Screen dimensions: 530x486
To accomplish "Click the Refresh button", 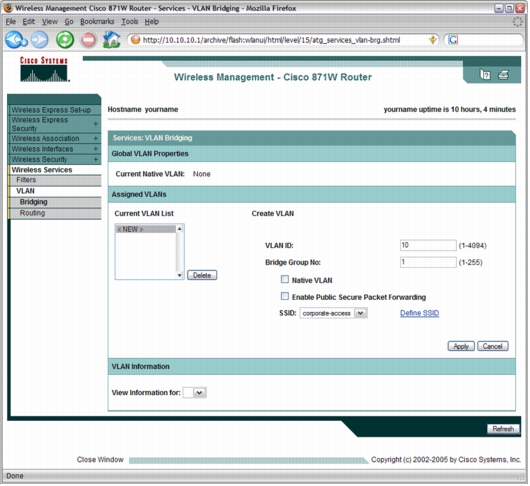I will (503, 429).
